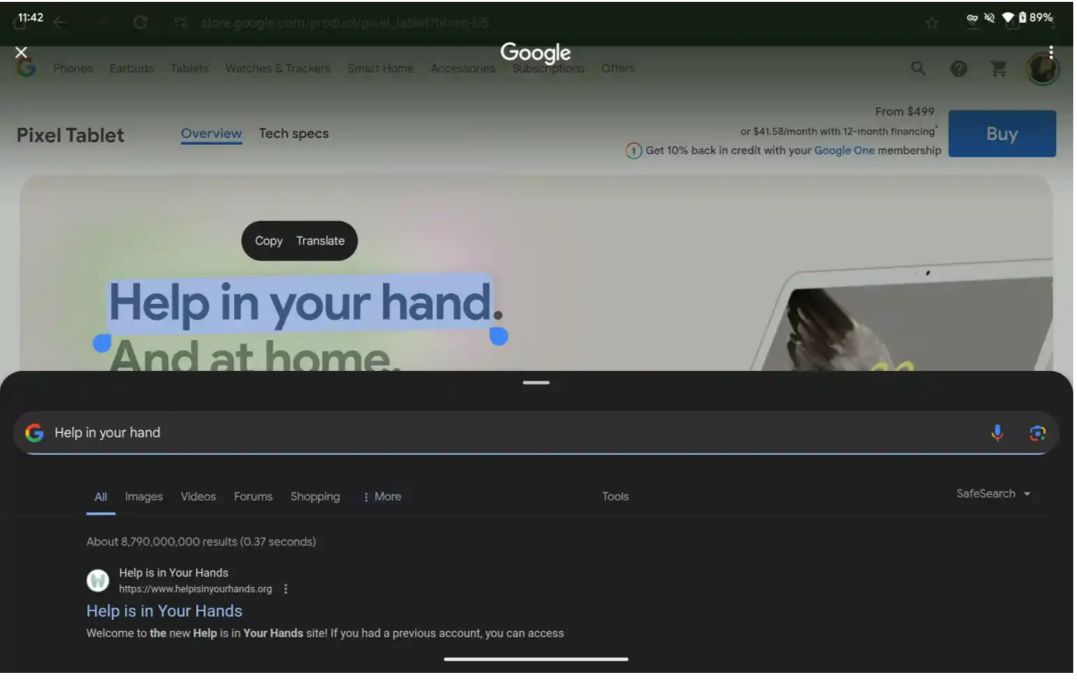Select the Forums results tab
The width and height of the screenshot is (1077, 700).
coord(253,497)
